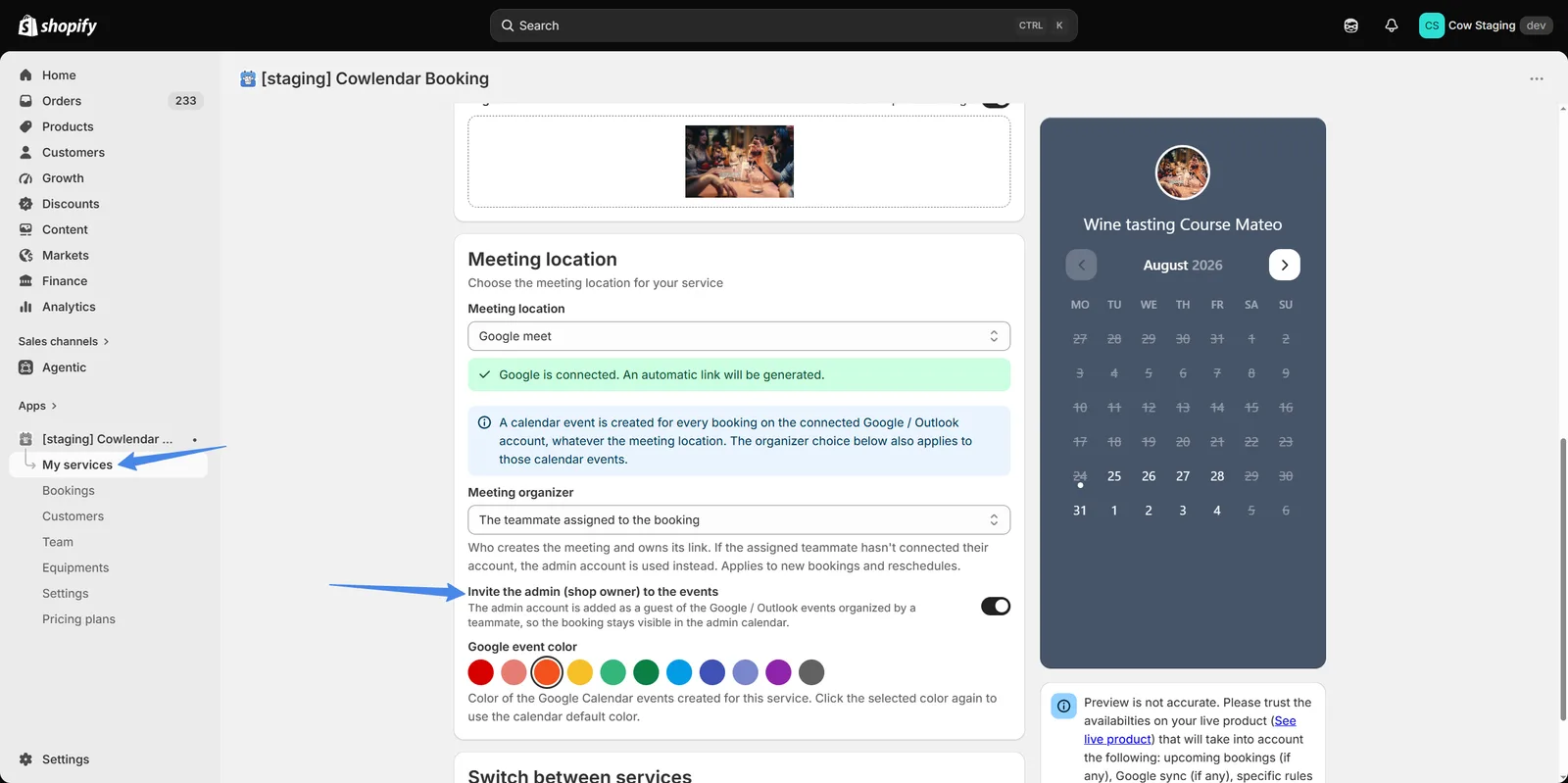Click the previous month arrow in calendar
Viewport: 1568px width, 783px height.
1081,265
